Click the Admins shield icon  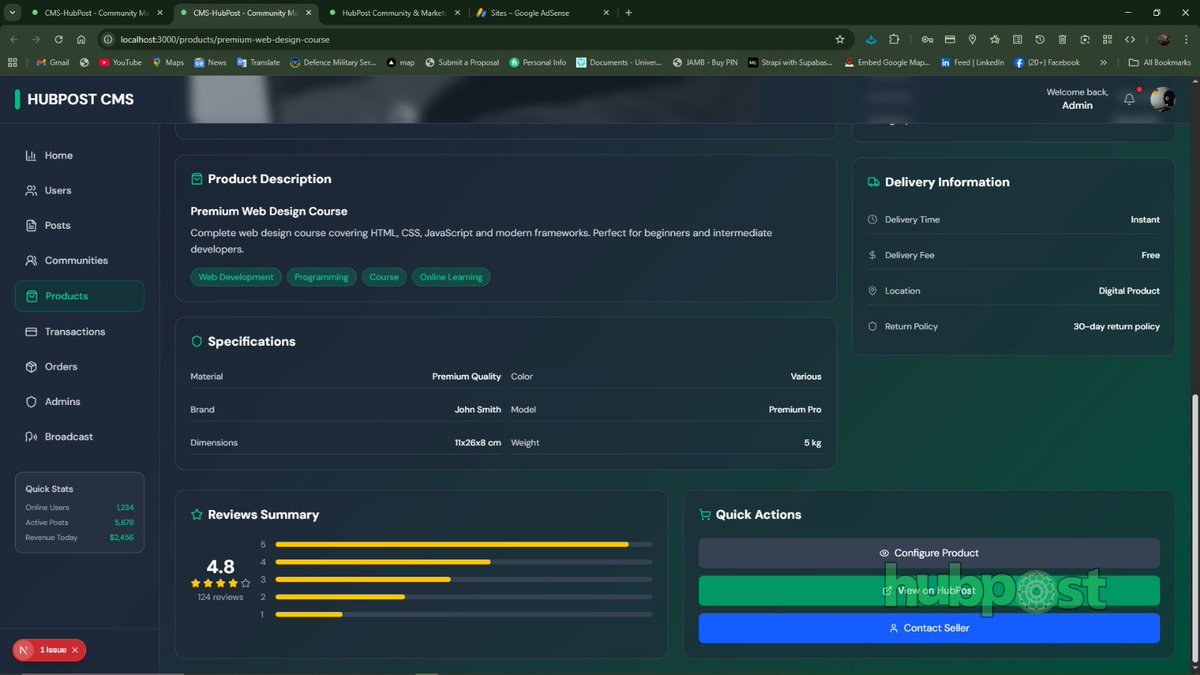(x=31, y=401)
